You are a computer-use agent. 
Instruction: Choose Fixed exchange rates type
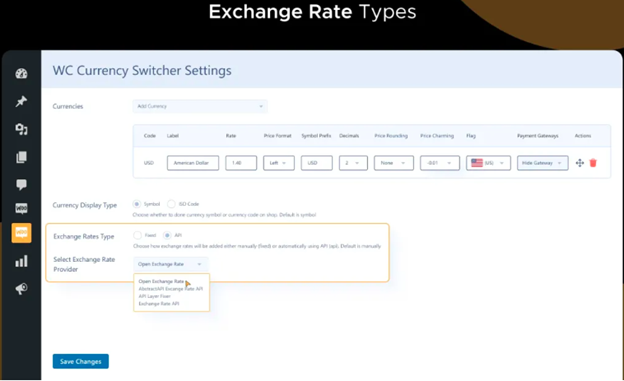tap(137, 235)
